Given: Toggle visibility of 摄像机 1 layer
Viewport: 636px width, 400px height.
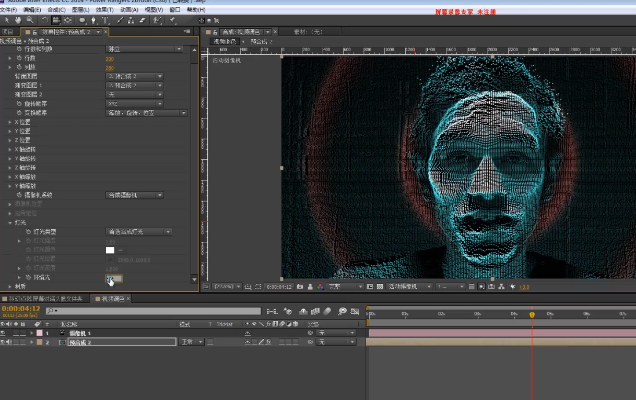Looking at the screenshot, I should click(x=5, y=333).
